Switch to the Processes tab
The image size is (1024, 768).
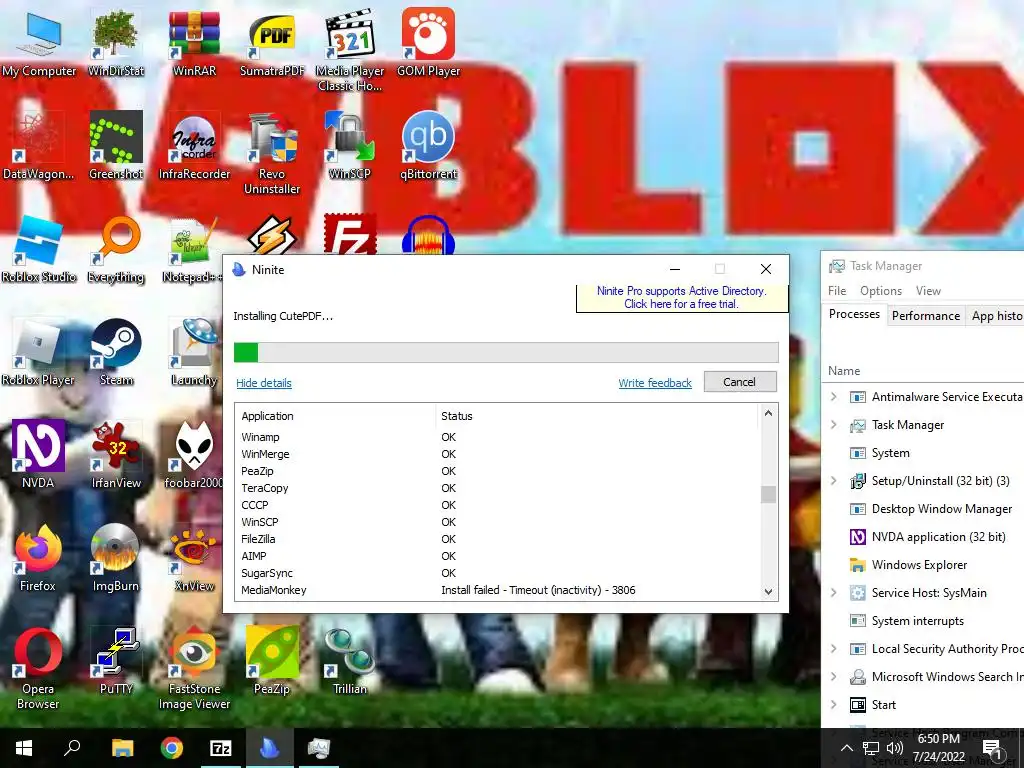(x=854, y=314)
